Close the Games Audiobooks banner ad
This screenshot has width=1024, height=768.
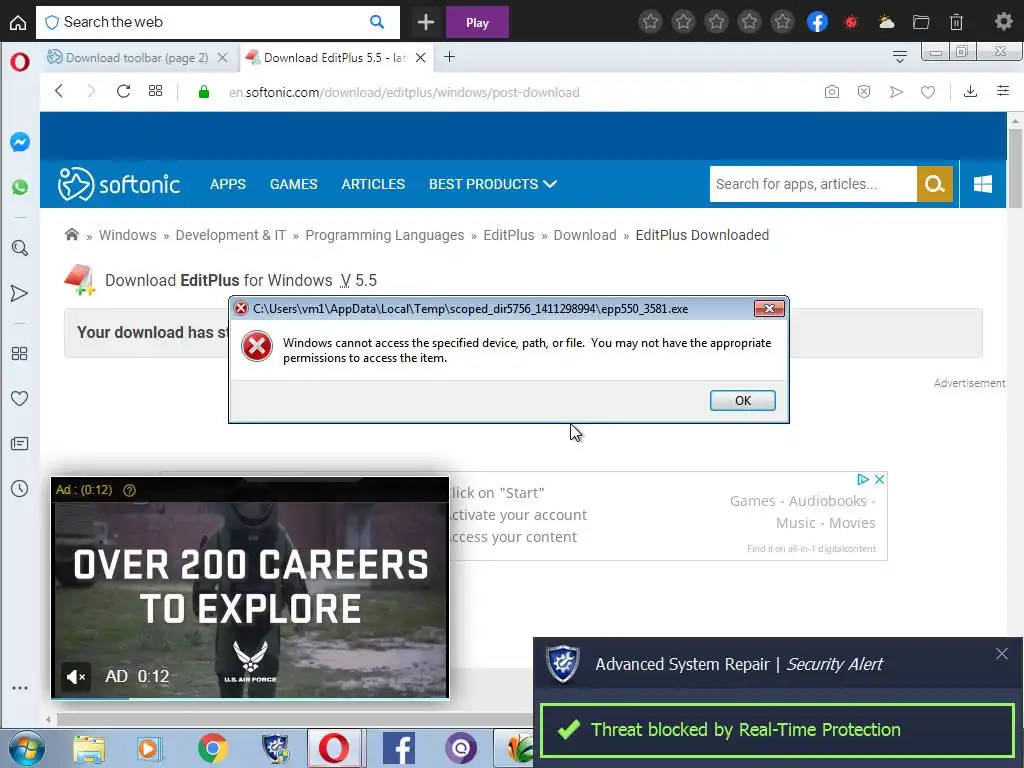coord(880,479)
